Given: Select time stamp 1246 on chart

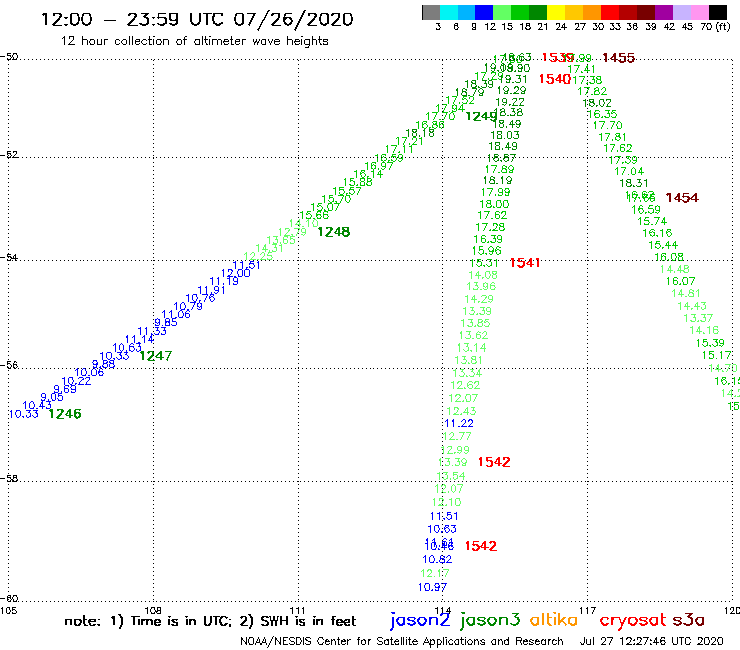Looking at the screenshot, I should pyautogui.click(x=65, y=414).
